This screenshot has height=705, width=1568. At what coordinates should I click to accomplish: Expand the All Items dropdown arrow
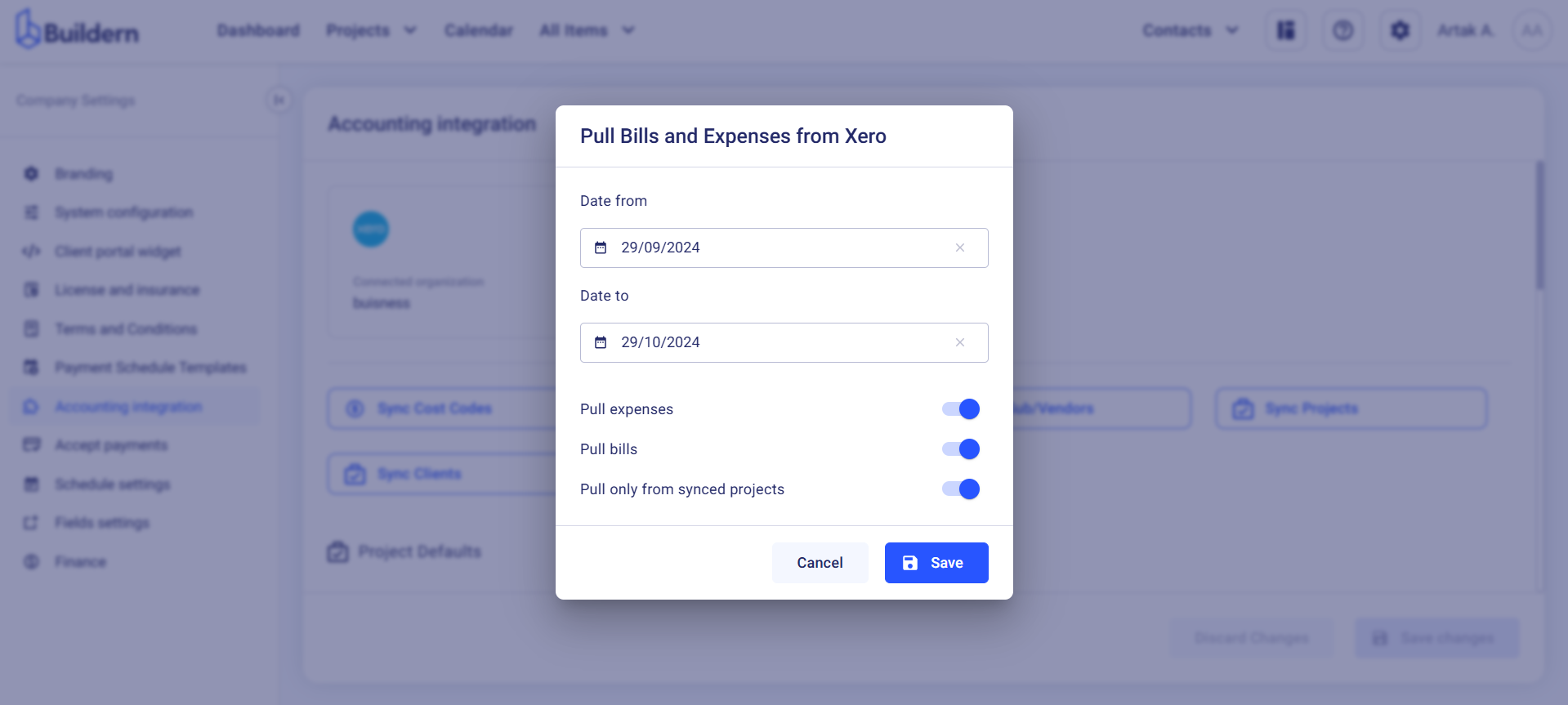tap(628, 30)
